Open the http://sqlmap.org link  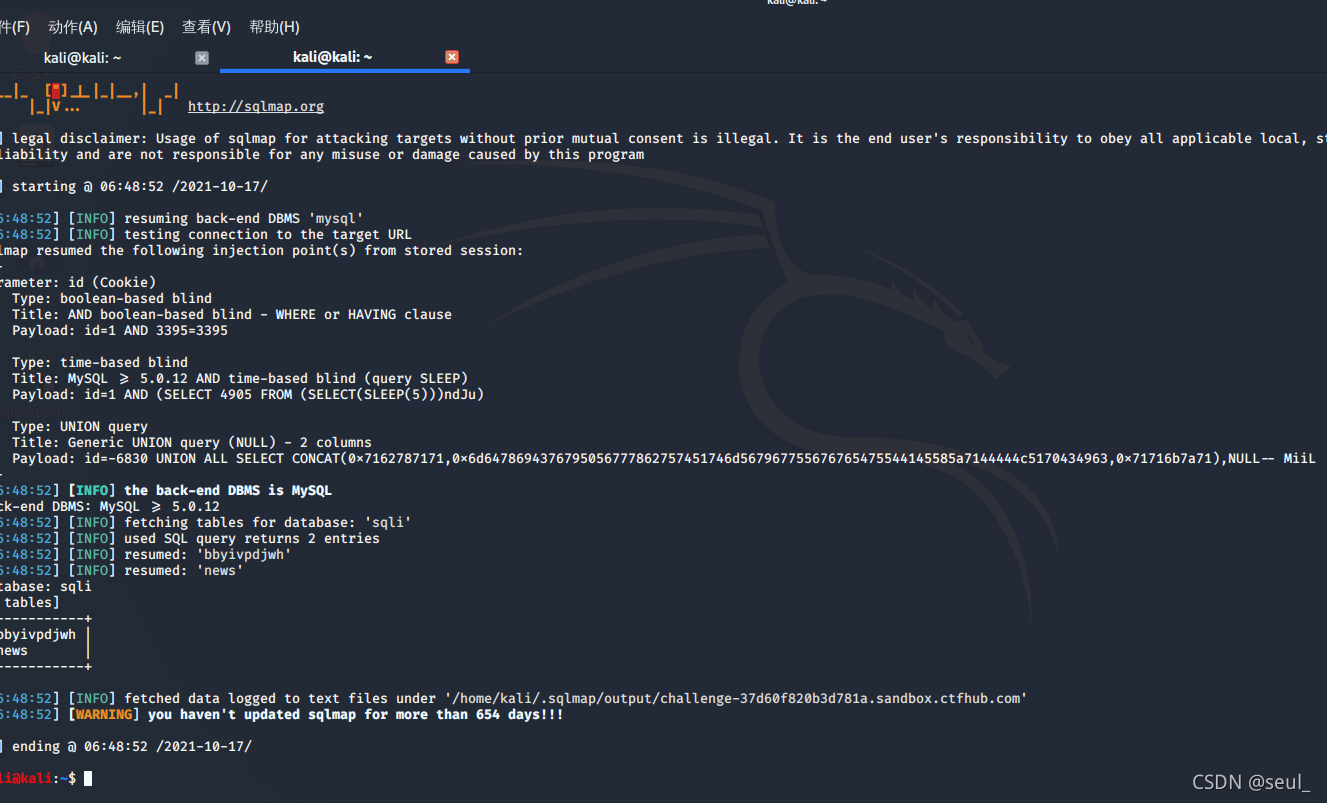click(256, 106)
